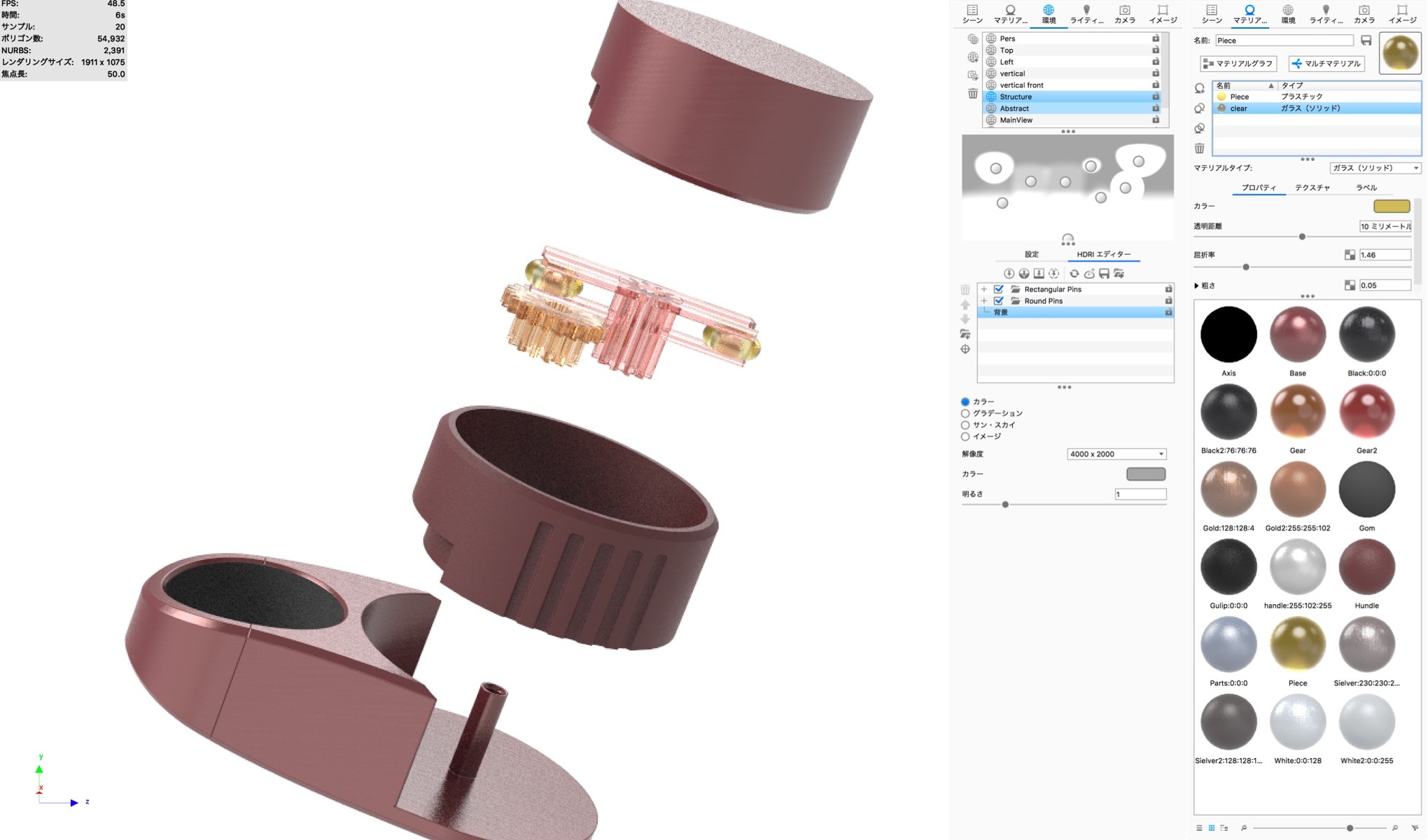The height and width of the screenshot is (840, 1428).
Task: Click the lock icon on the Rectangular Pins row
Action: point(1168,289)
